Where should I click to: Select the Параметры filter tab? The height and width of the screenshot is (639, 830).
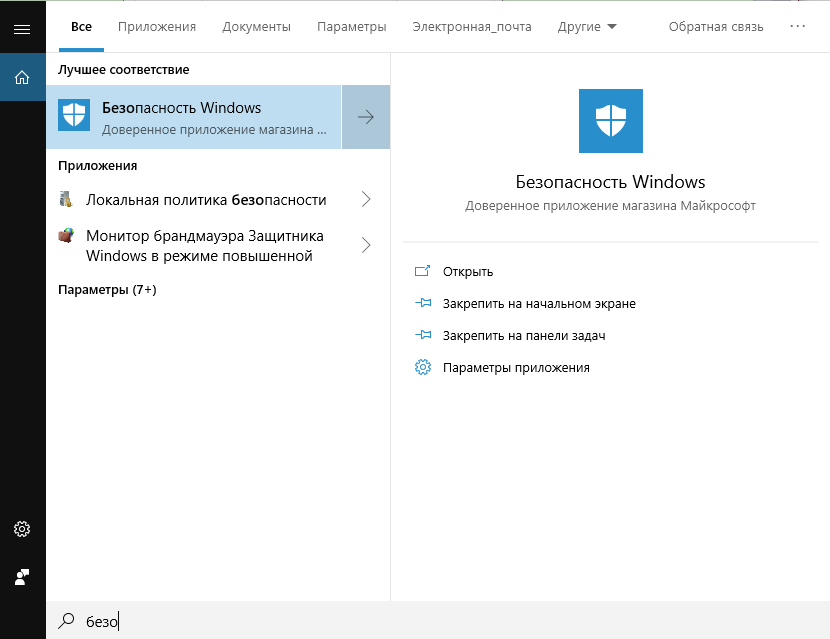351,27
